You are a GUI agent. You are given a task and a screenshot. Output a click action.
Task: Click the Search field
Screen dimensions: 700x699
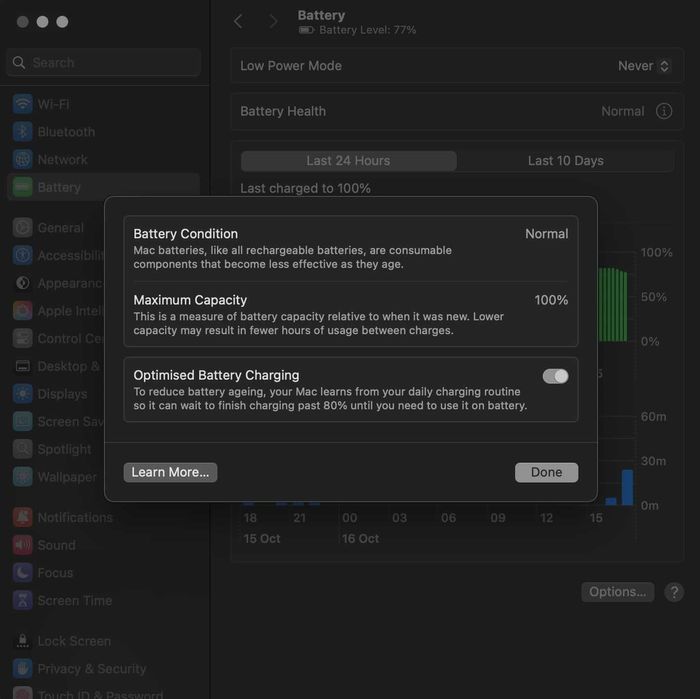(104, 62)
